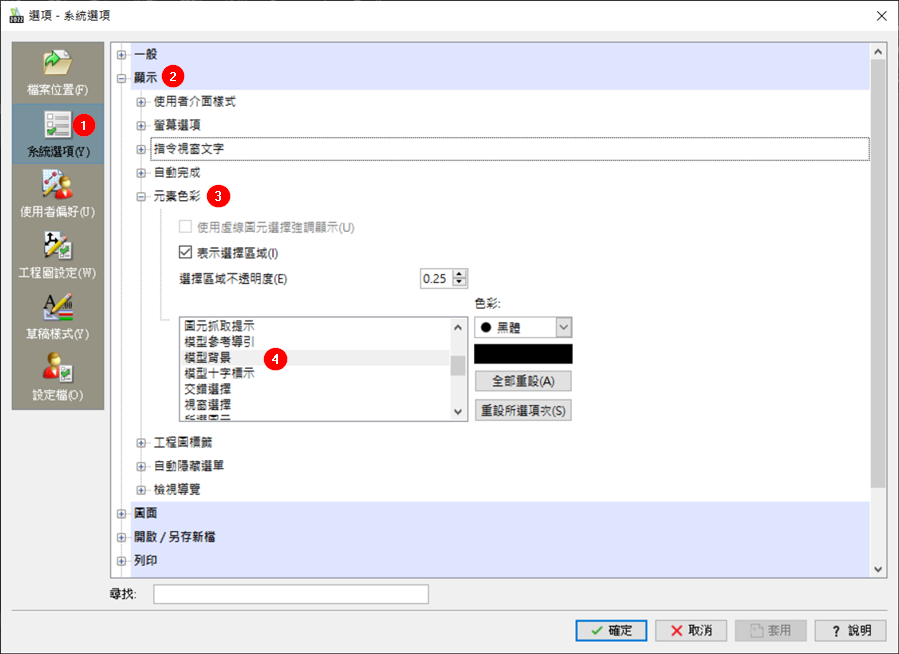899x654 pixels.
Task: Open the 設定檔 profiles category
Action: (x=58, y=378)
